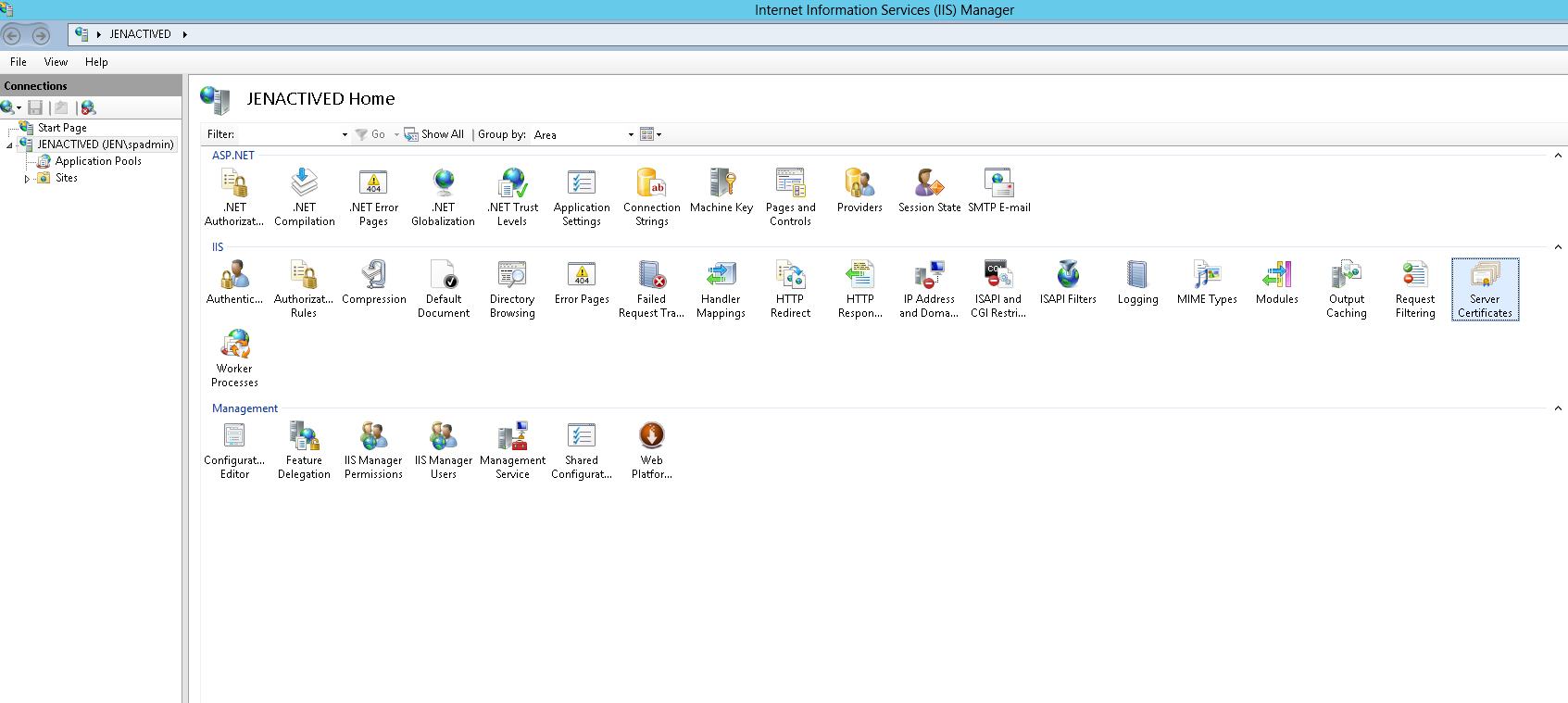Image resolution: width=1568 pixels, height=703 pixels.
Task: Open .NET Error Pages feature
Action: tap(374, 196)
